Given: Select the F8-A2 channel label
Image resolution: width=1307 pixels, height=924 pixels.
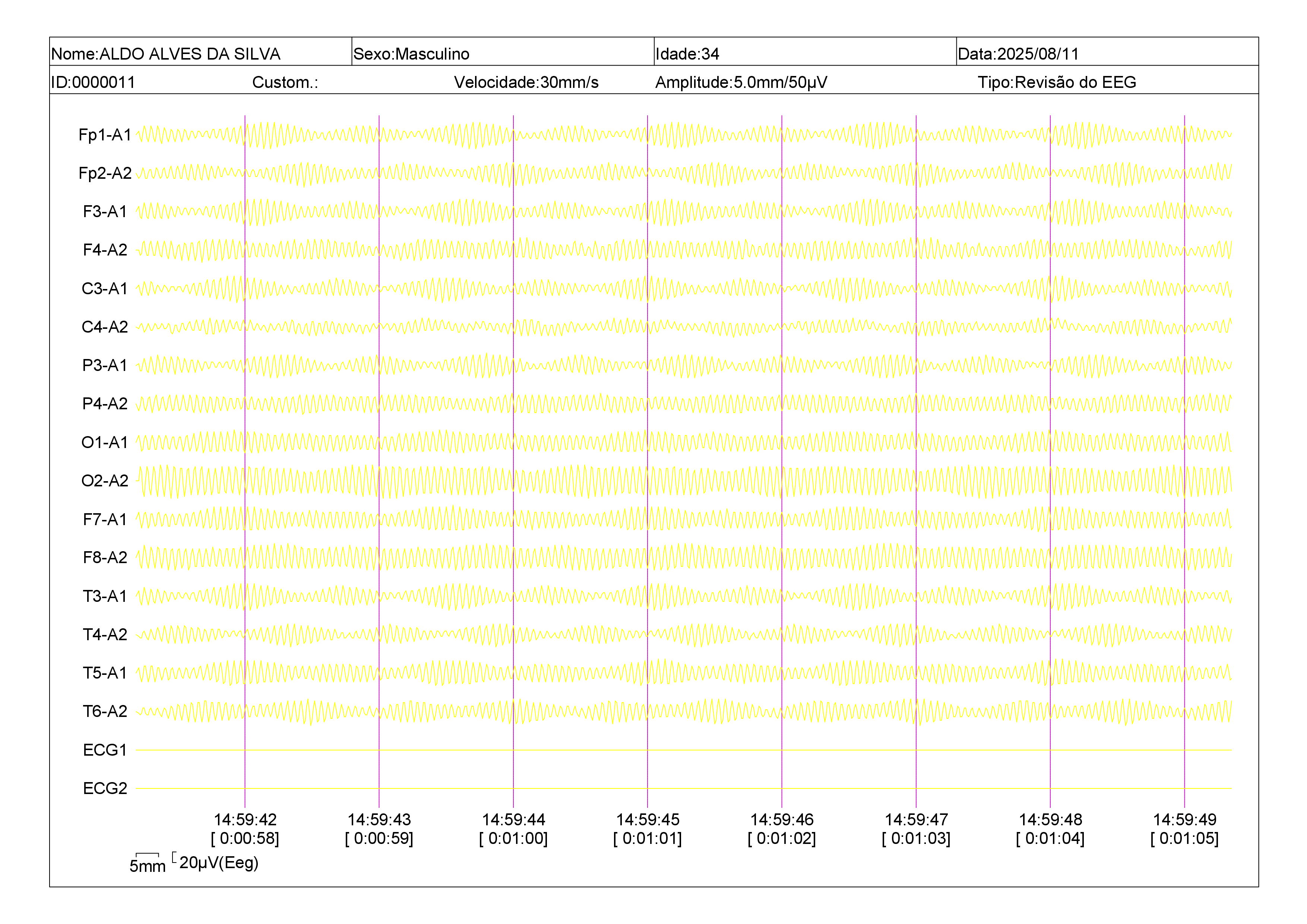Looking at the screenshot, I should pos(105,558).
